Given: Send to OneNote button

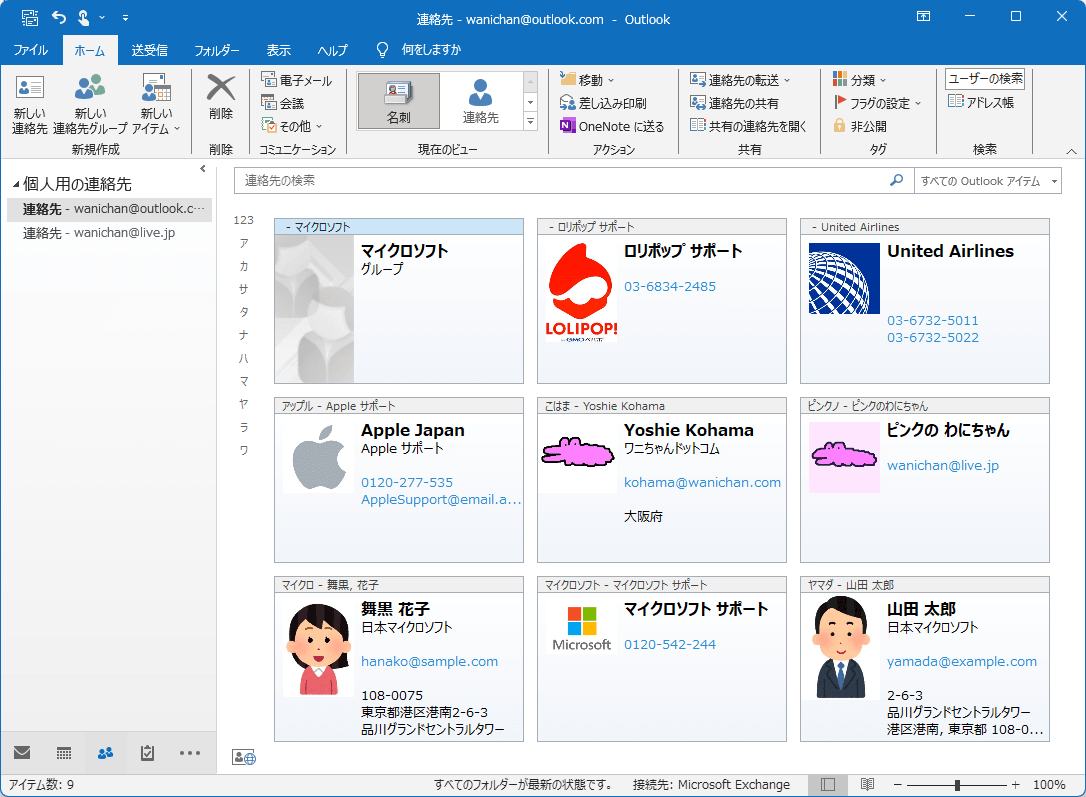Looking at the screenshot, I should tap(612, 126).
